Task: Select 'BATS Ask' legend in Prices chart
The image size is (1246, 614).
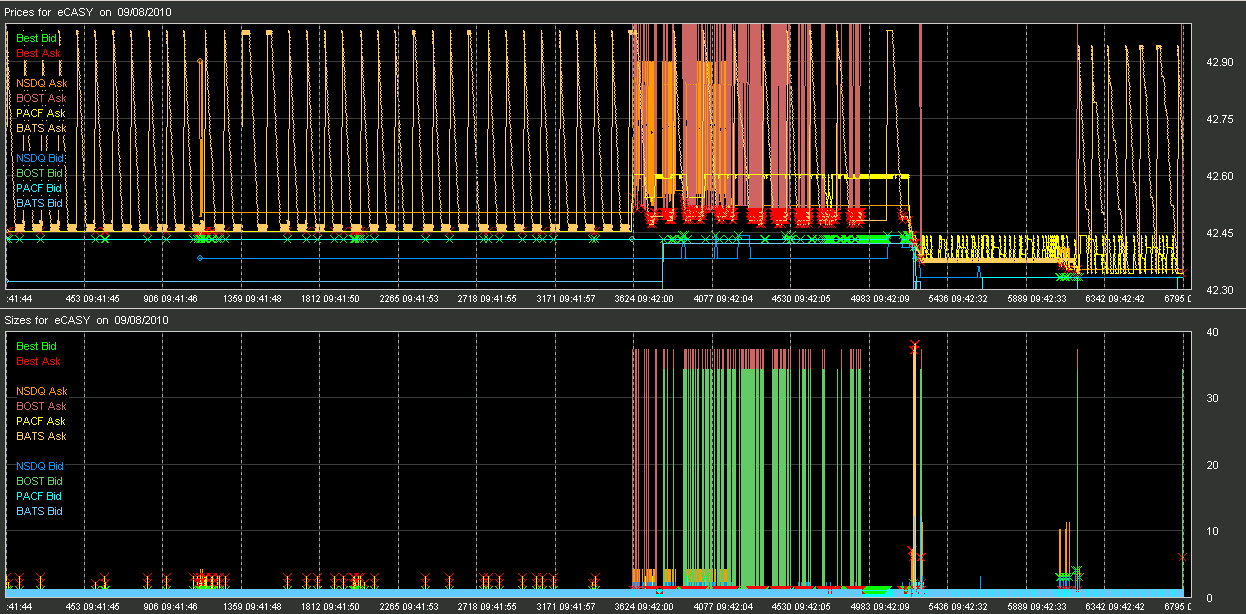Action: [41, 128]
